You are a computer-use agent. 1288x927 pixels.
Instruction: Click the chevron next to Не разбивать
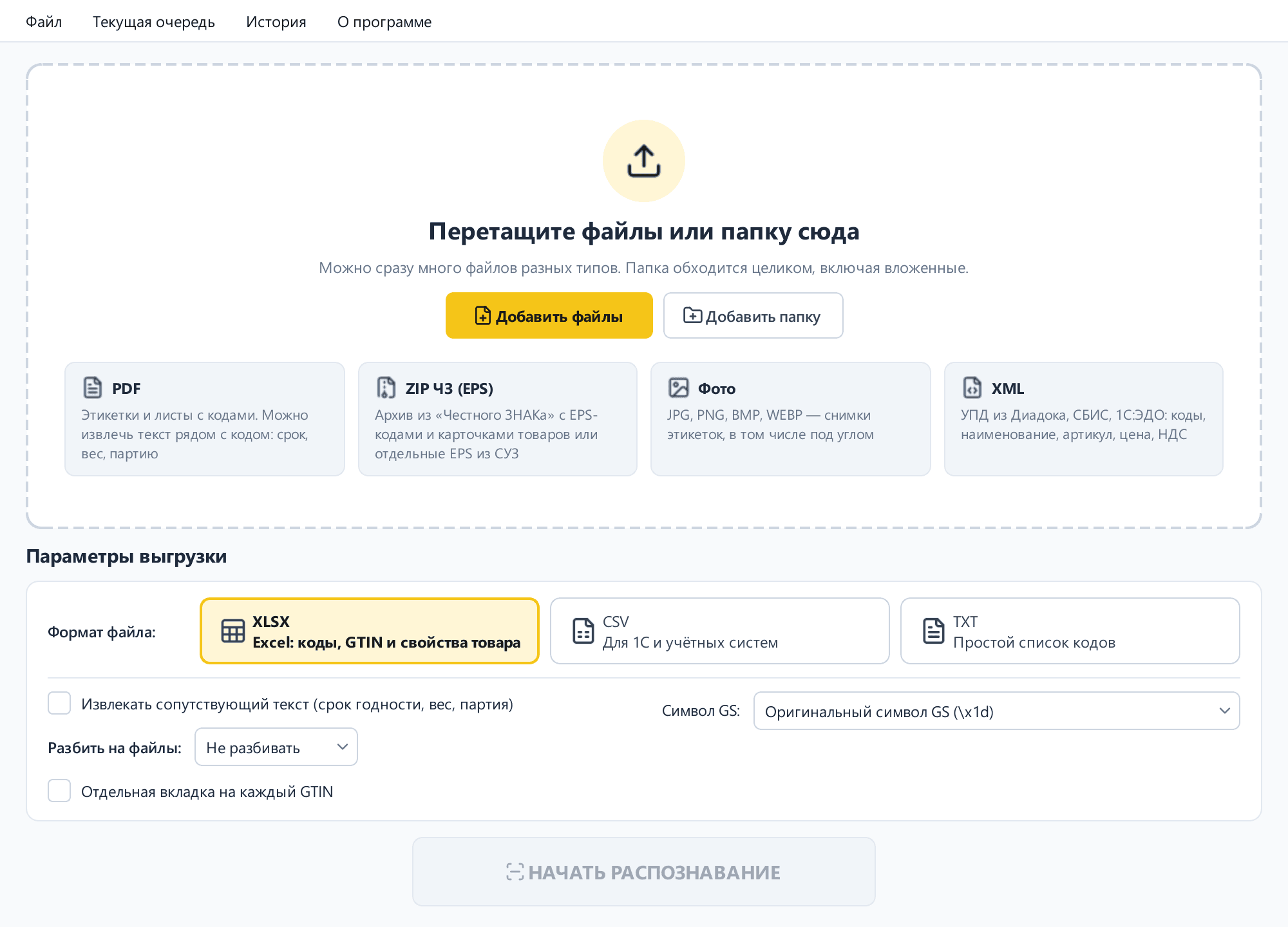pos(342,747)
